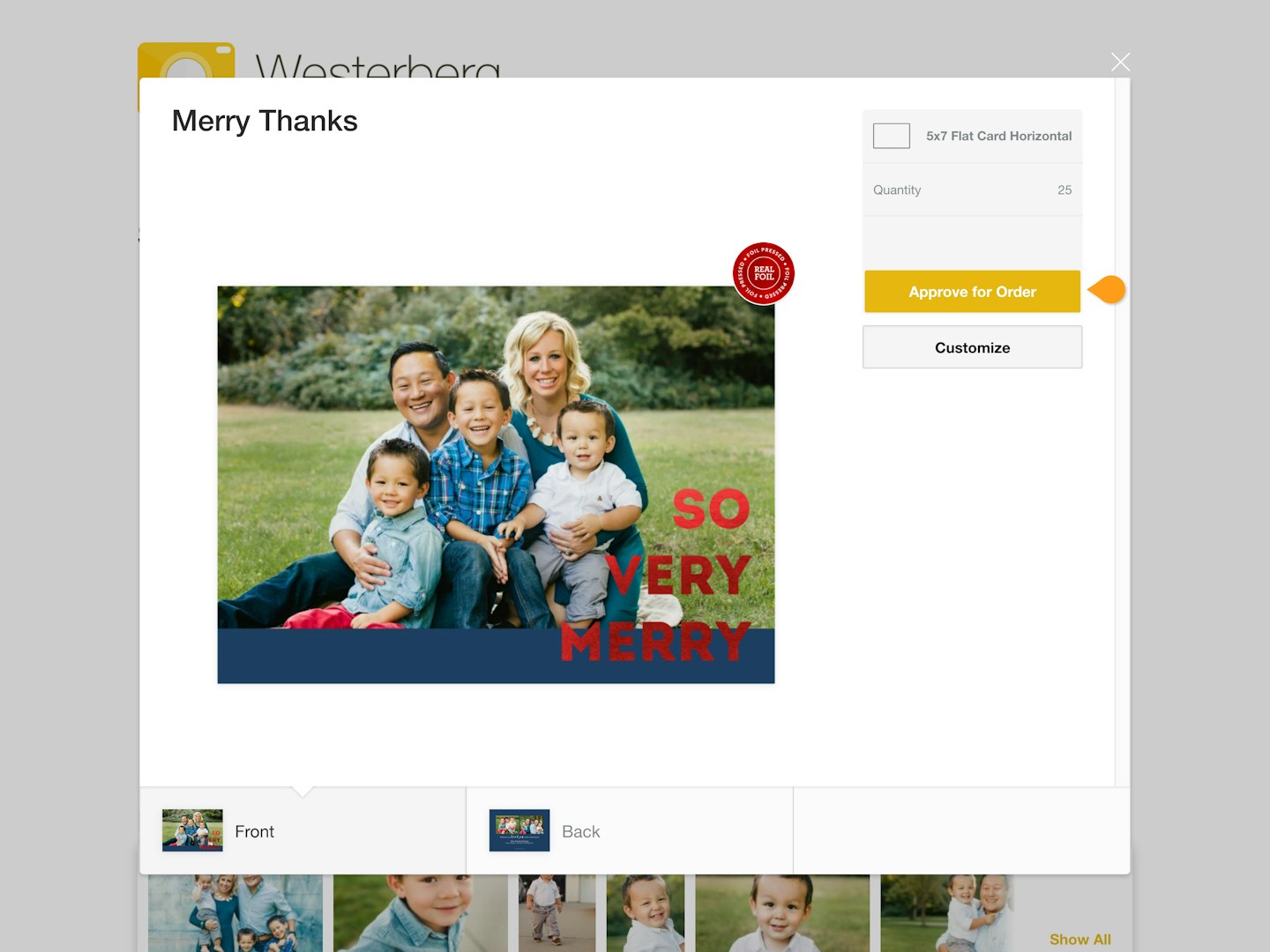Open the Quantity 25 selector
1270x952 pixels.
972,190
